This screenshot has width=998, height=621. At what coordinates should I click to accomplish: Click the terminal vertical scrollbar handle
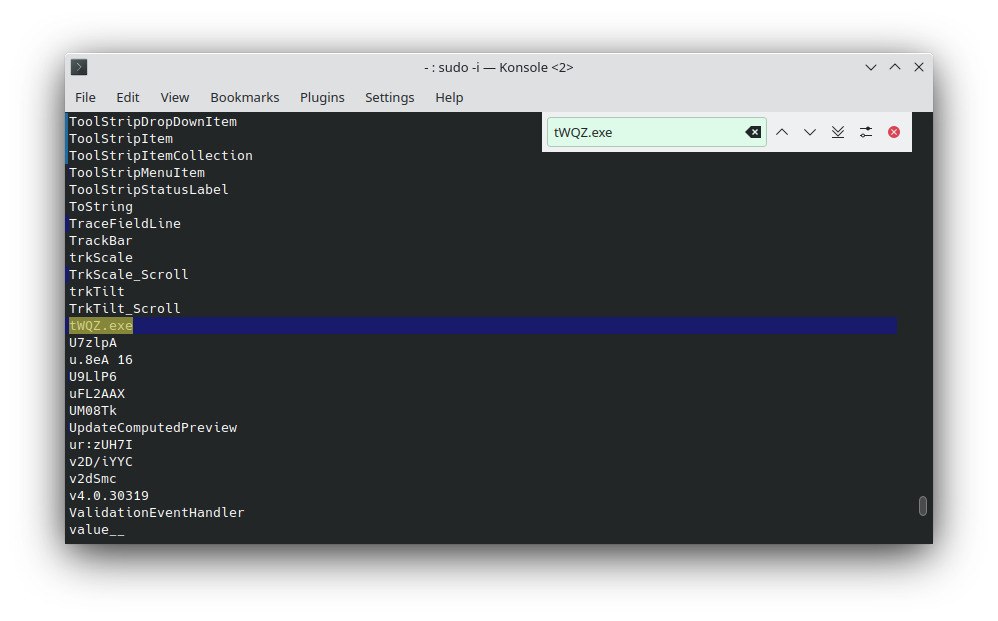922,506
